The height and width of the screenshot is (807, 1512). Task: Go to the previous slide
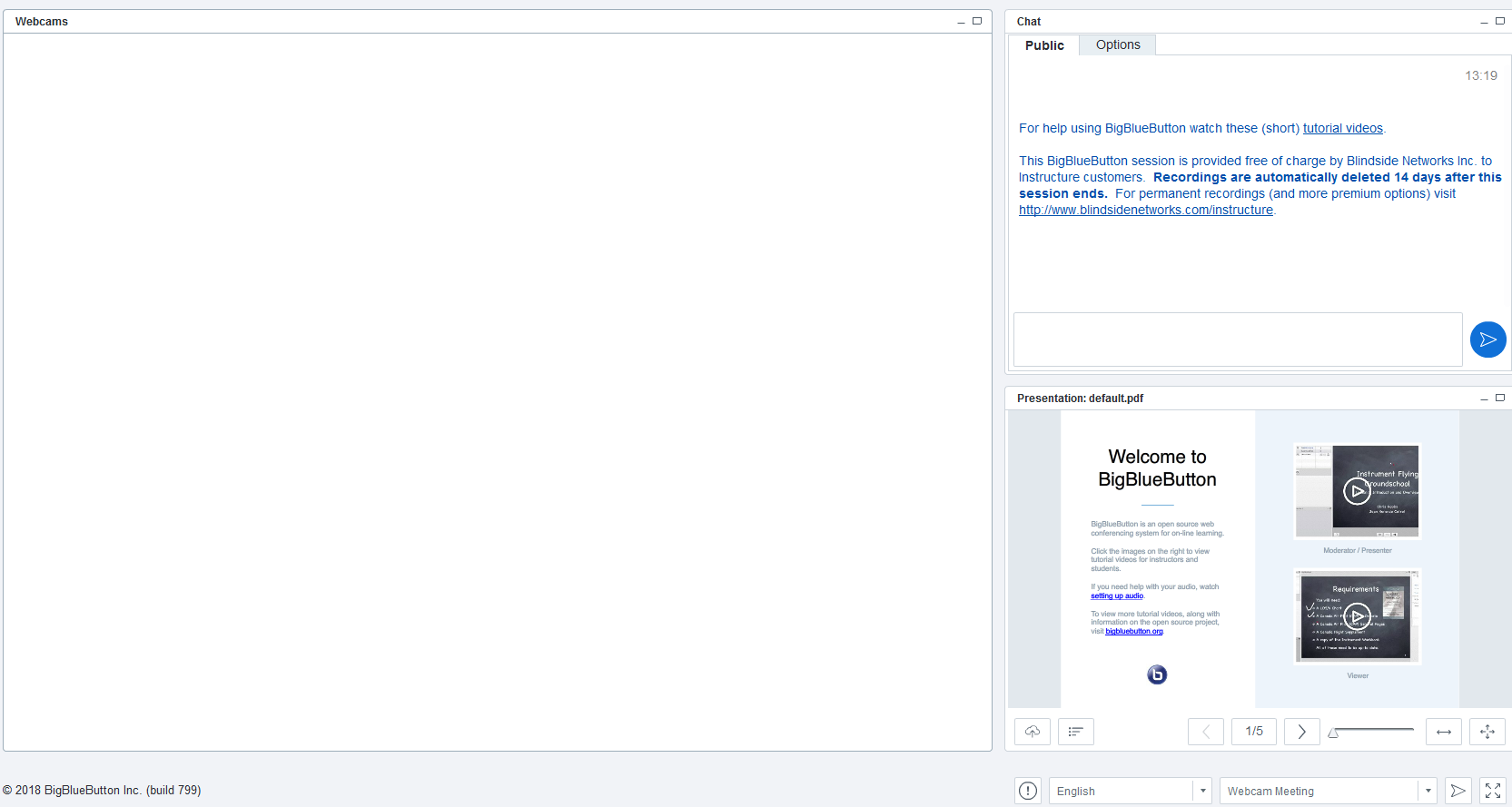tap(1206, 732)
